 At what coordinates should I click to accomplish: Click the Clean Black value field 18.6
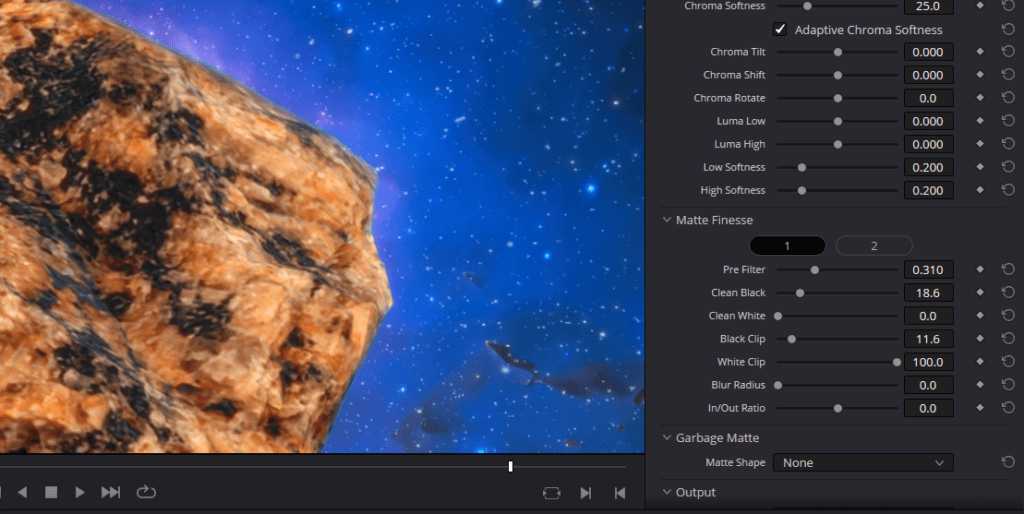929,293
